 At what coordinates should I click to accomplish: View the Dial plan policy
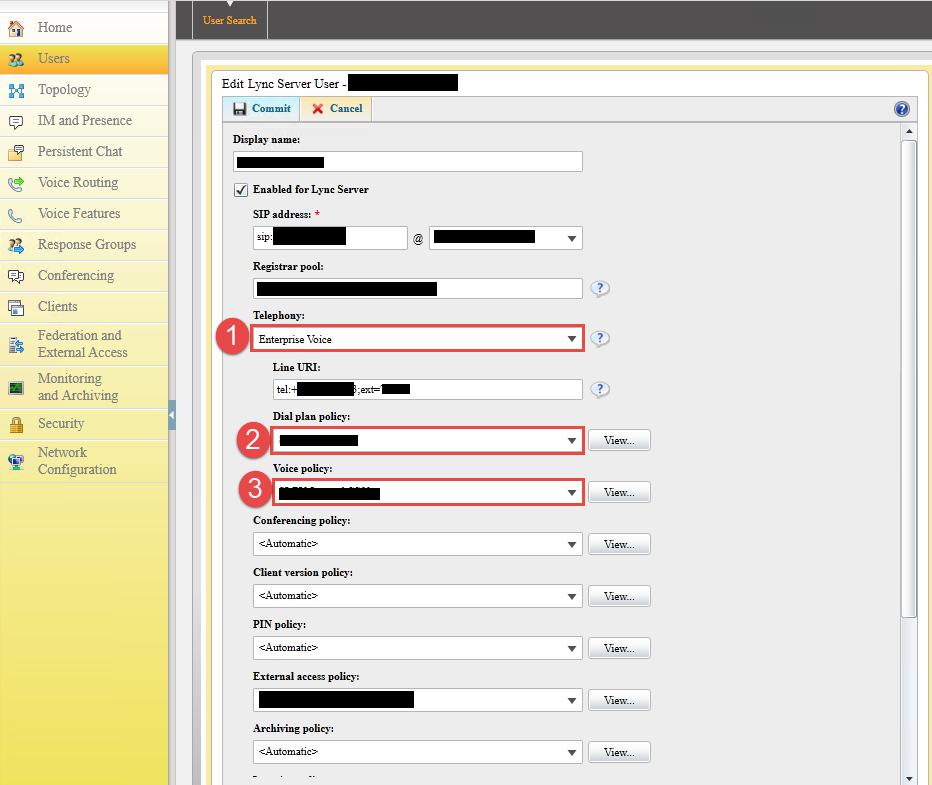click(619, 441)
